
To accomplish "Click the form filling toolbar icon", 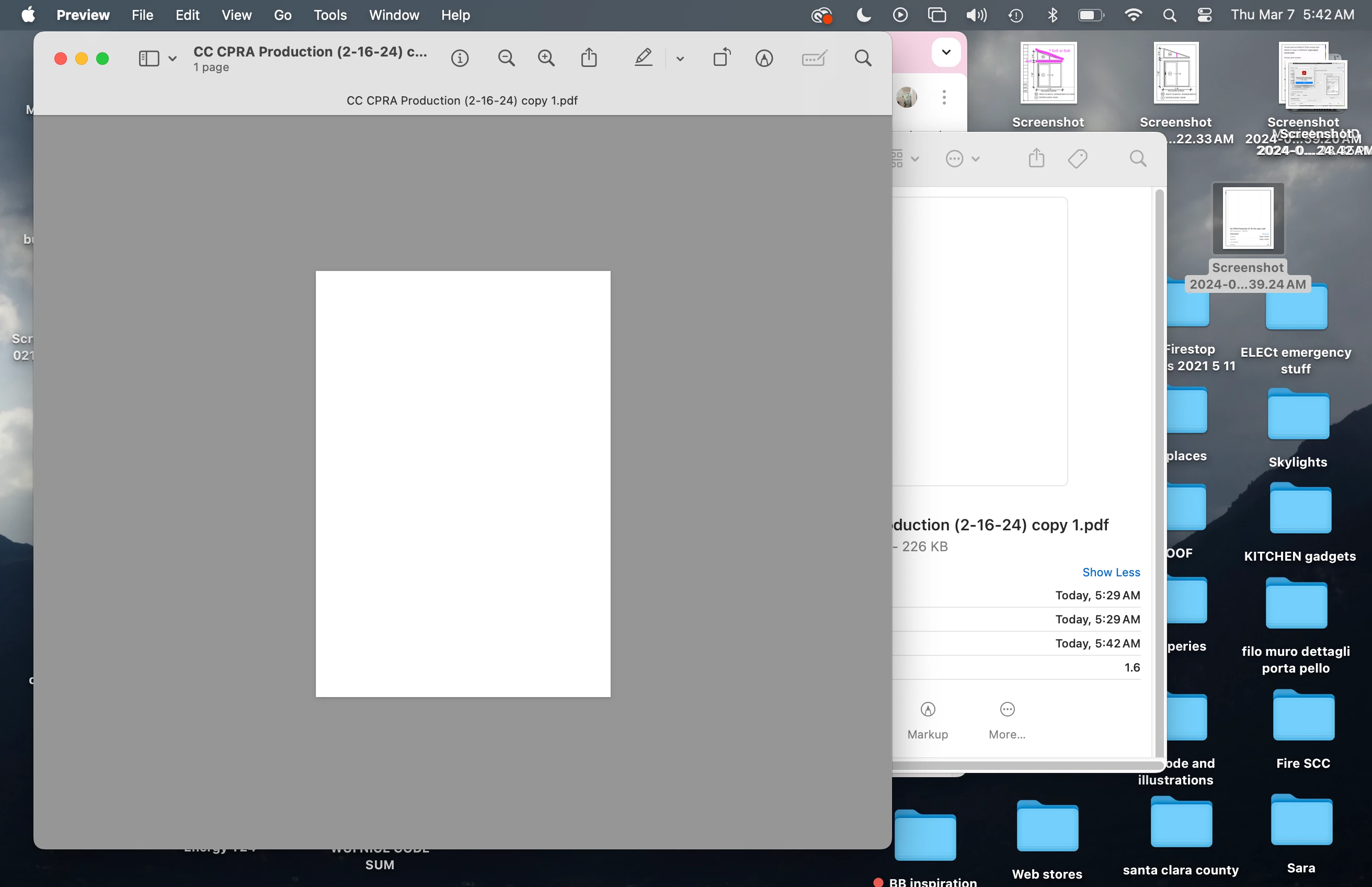I will [814, 58].
